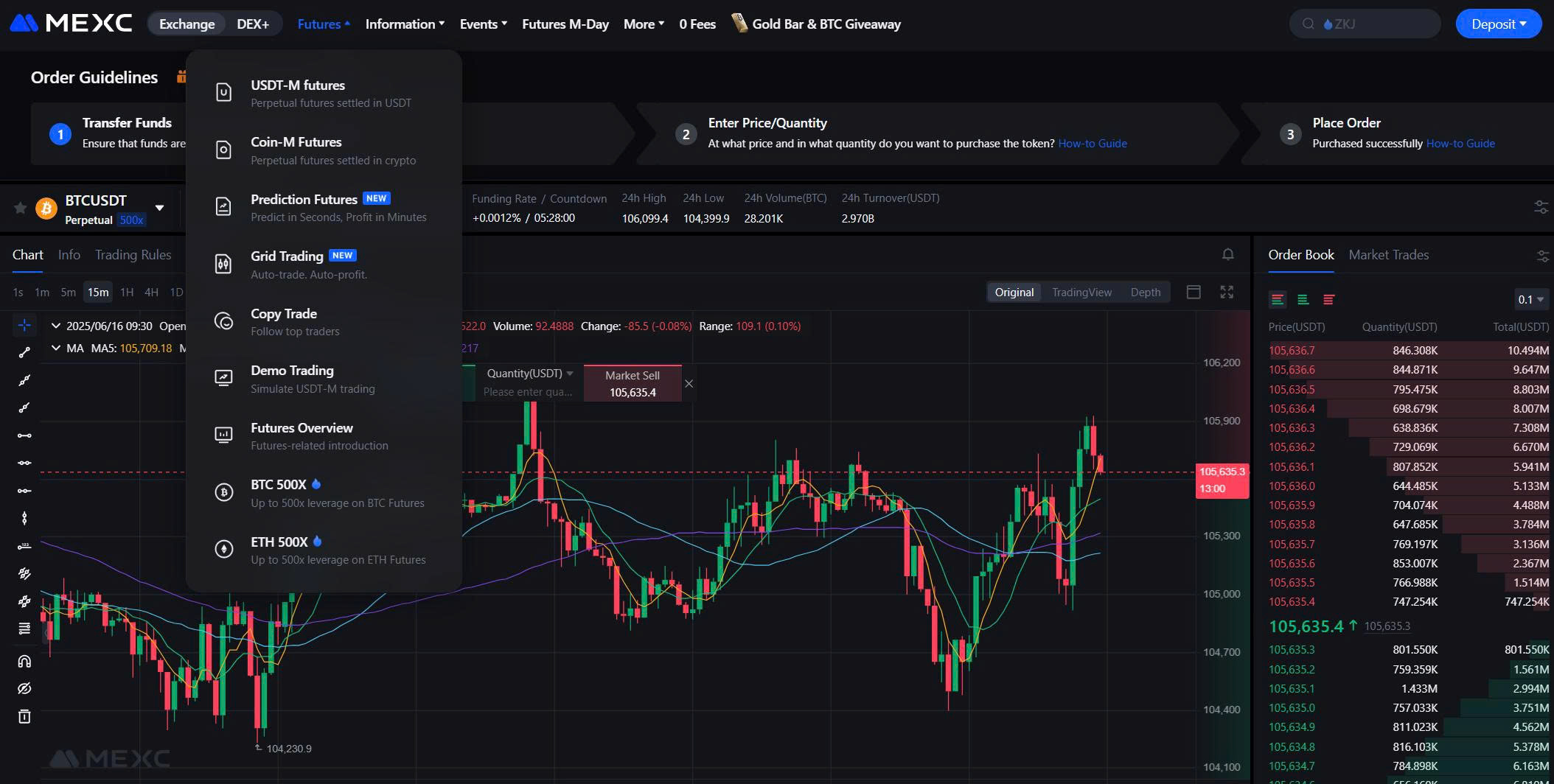This screenshot has height=784, width=1554.
Task: Open the How-to Guide link in Place Order step
Action: [x=1460, y=144]
